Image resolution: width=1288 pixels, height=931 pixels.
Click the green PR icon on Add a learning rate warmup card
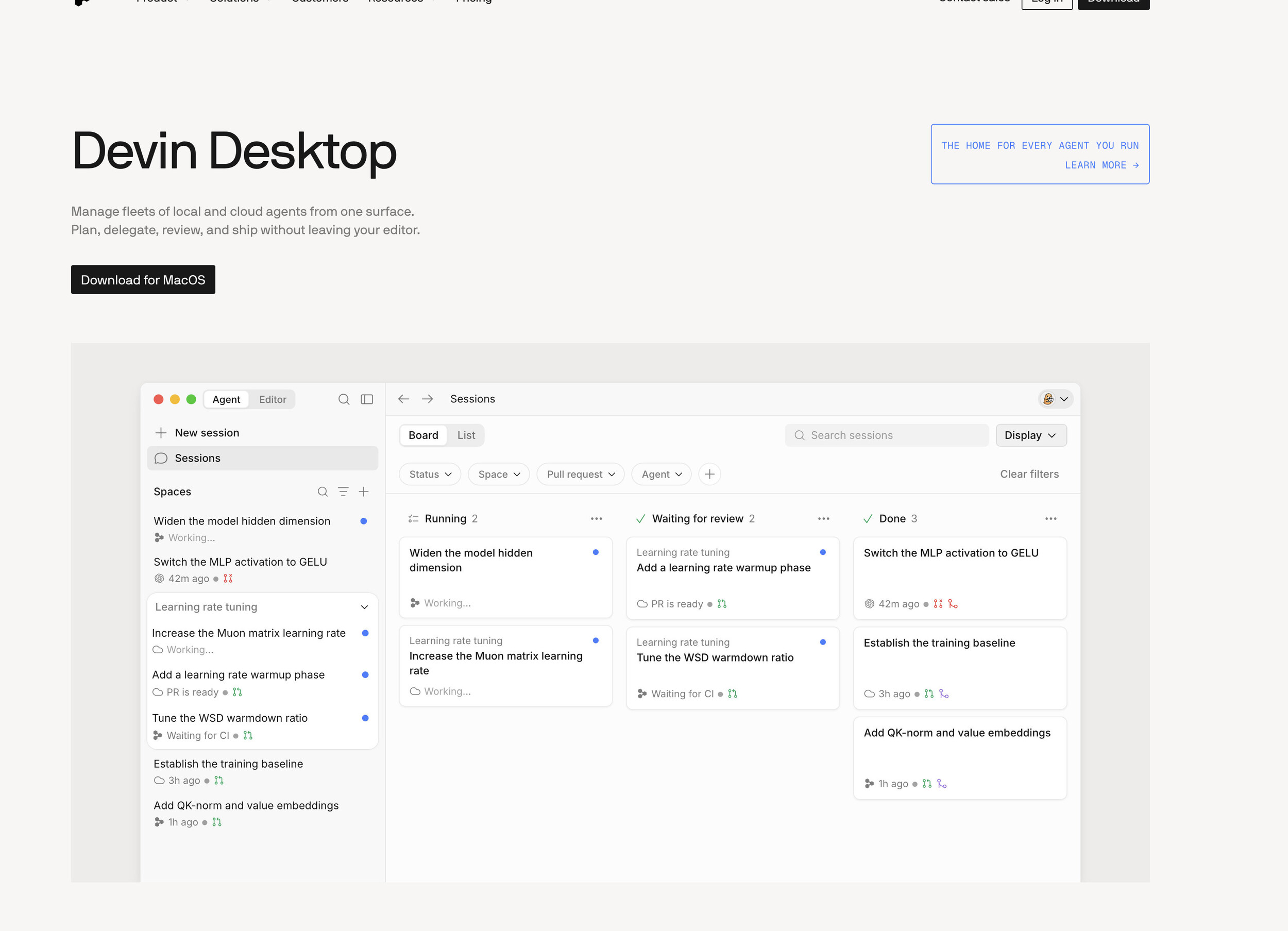click(722, 604)
